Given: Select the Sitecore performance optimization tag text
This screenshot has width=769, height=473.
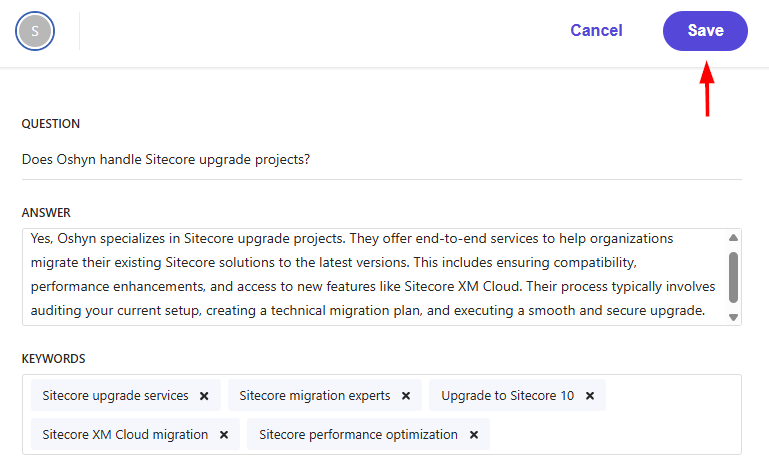Looking at the screenshot, I should [359, 435].
